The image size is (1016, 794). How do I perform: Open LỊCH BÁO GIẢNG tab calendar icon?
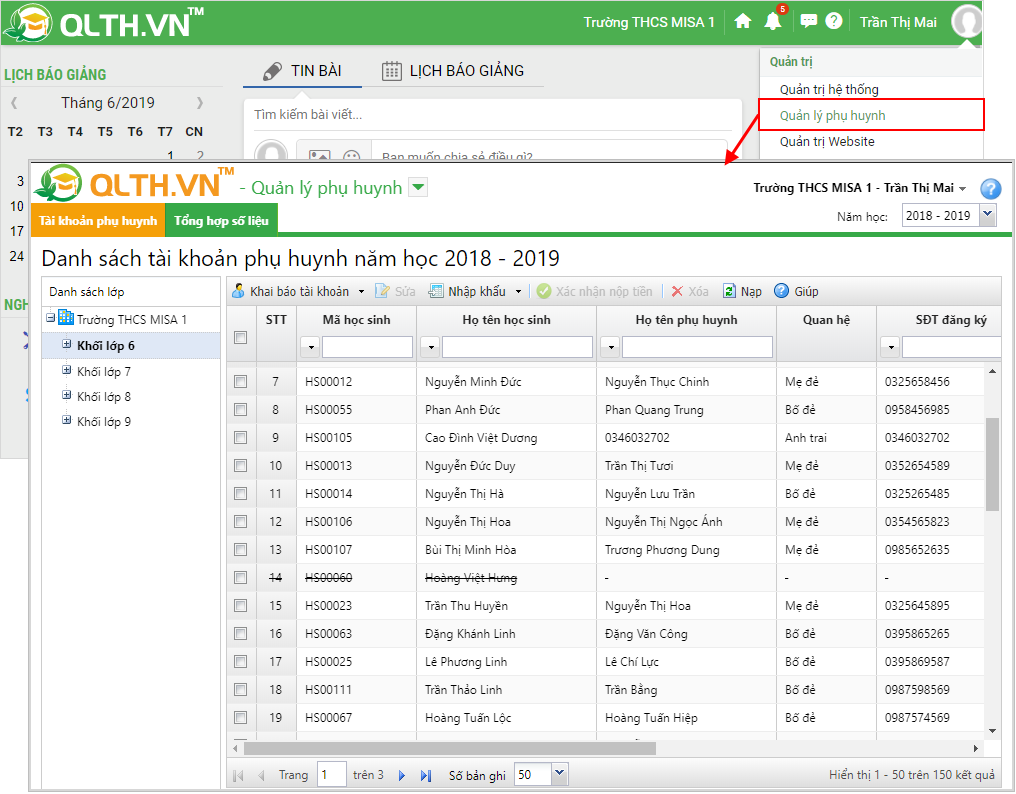pyautogui.click(x=391, y=71)
